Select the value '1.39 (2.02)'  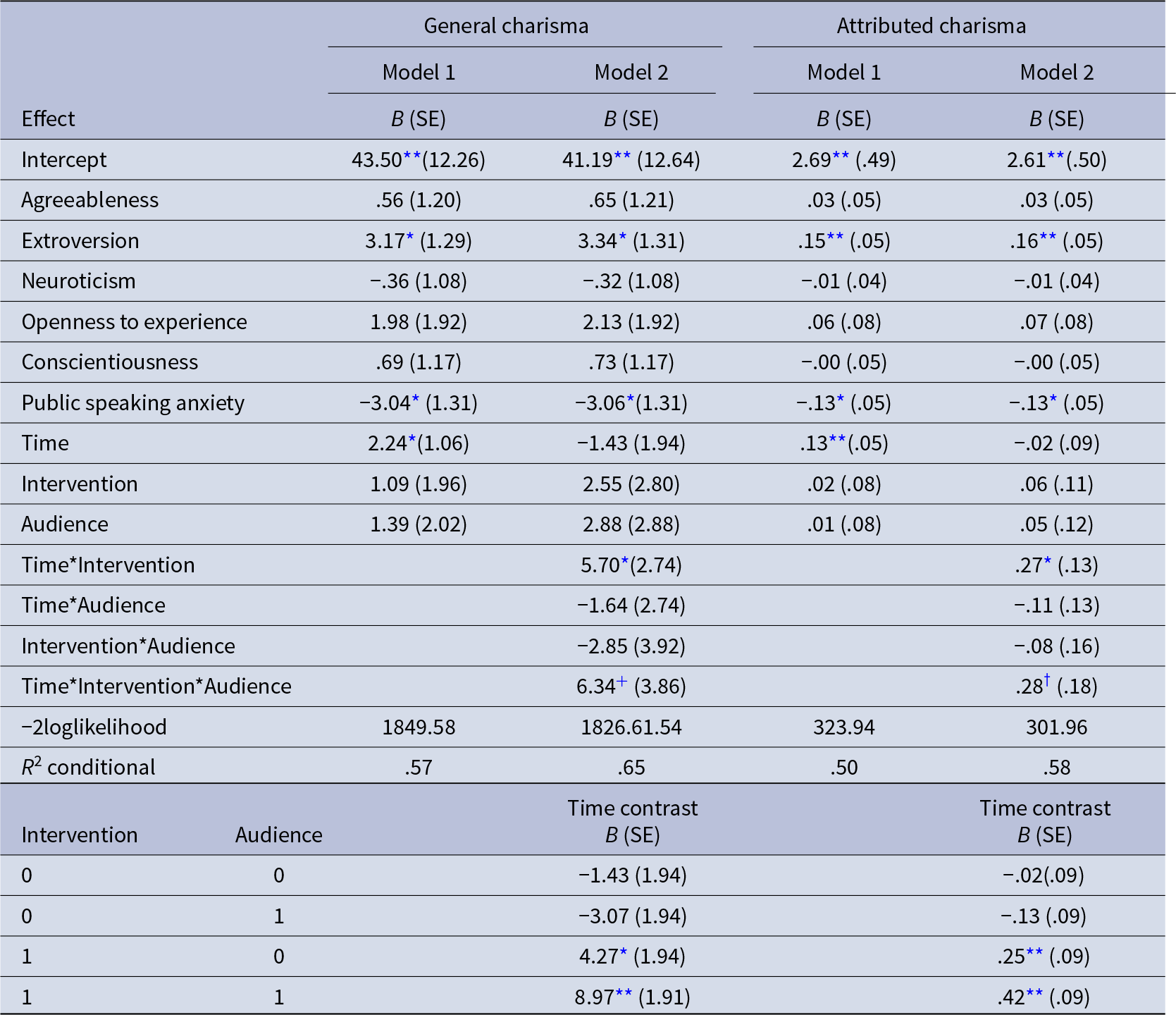coord(419,524)
